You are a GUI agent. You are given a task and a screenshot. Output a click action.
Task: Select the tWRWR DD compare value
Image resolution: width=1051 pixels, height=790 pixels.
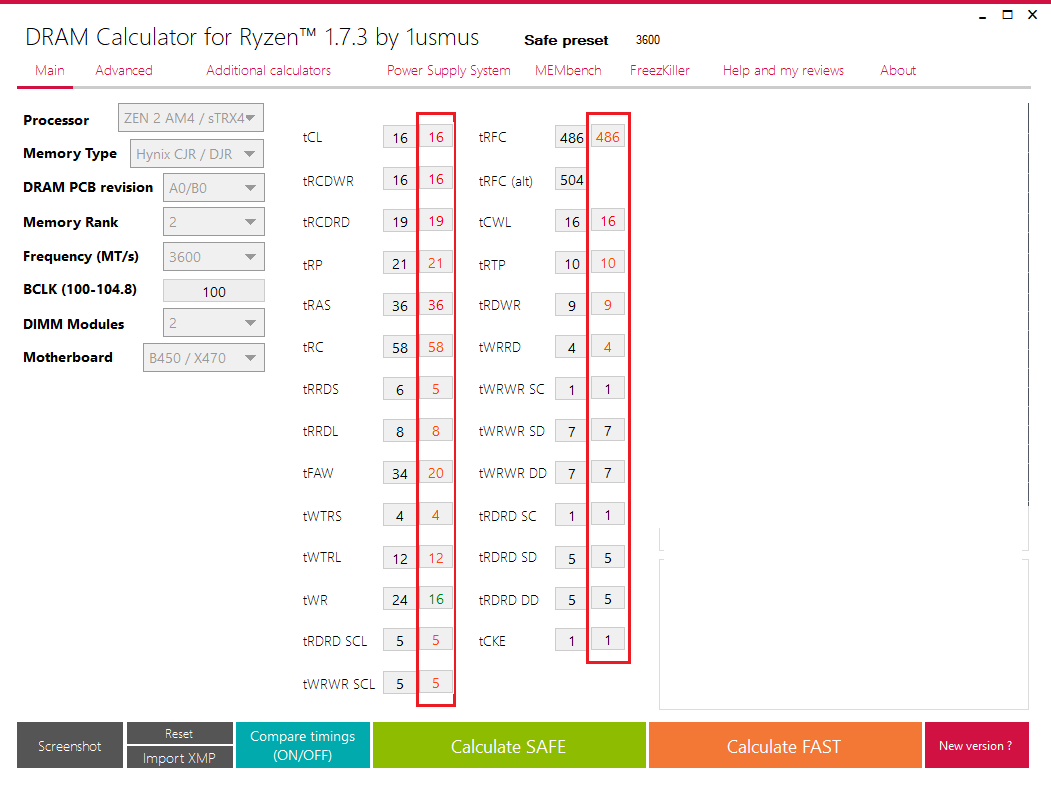(608, 473)
